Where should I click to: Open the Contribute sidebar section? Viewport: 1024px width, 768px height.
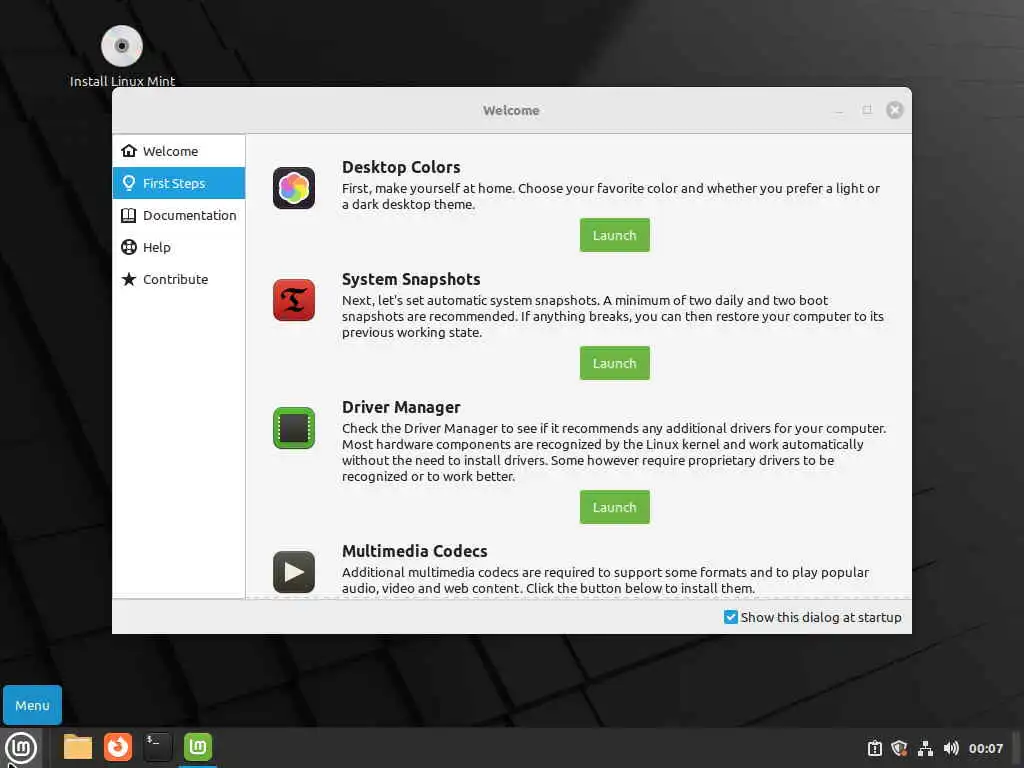[x=179, y=279]
